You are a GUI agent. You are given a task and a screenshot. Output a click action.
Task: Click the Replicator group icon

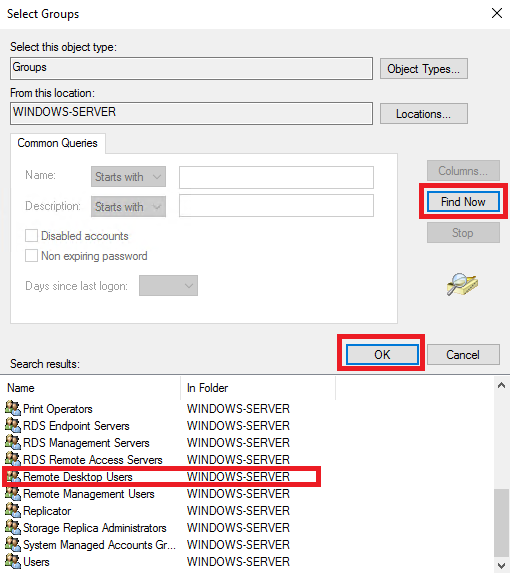point(13,511)
